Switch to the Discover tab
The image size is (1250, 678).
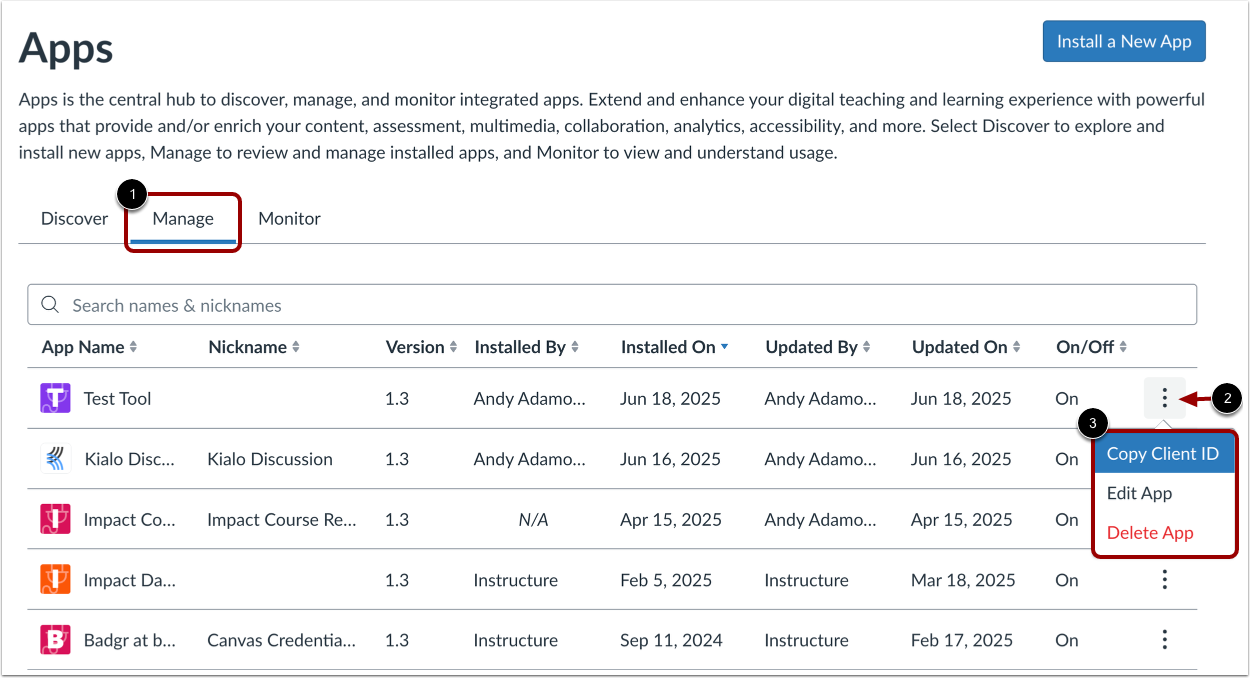coord(74,218)
